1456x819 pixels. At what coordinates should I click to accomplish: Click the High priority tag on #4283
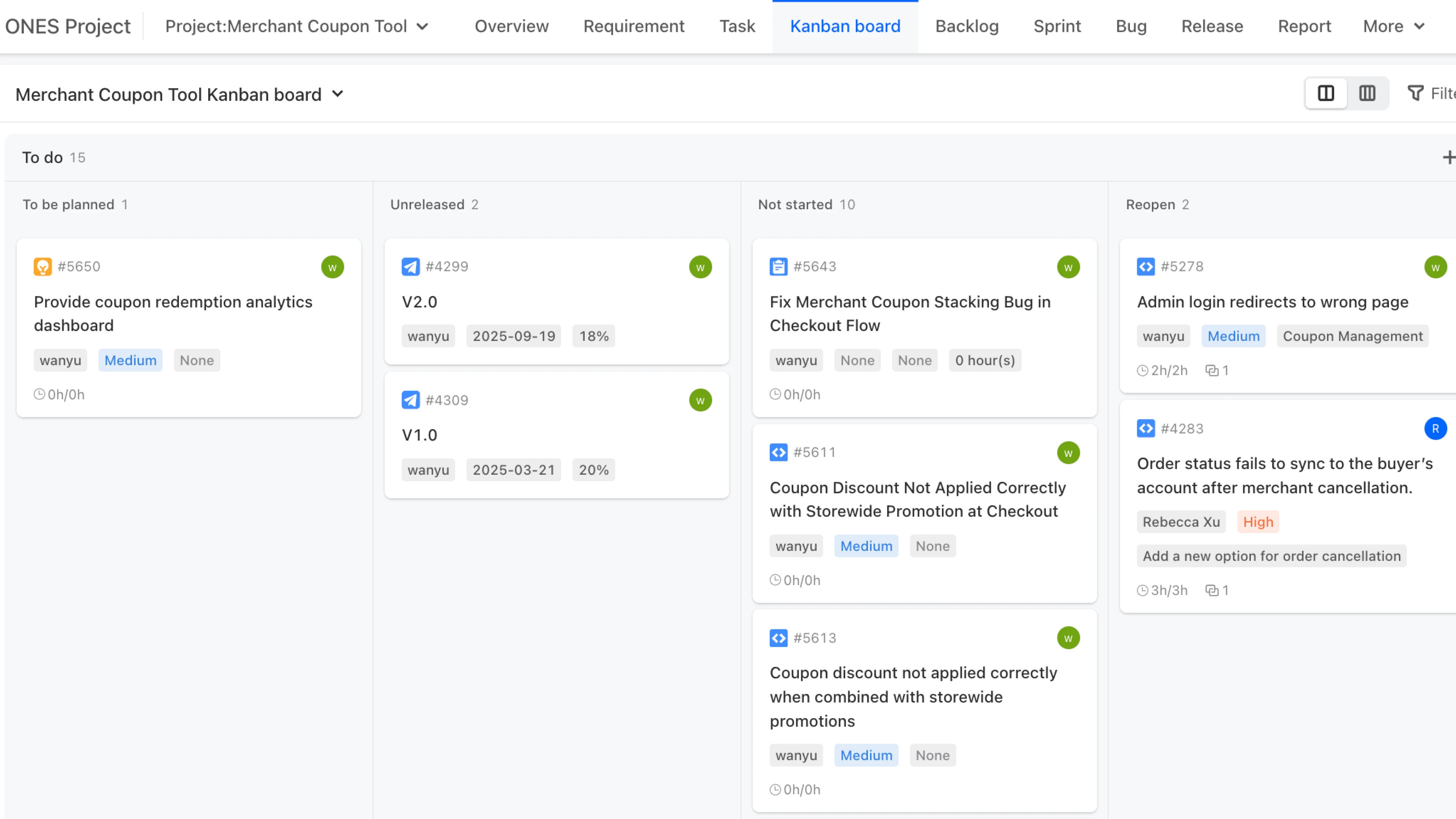[1258, 522]
